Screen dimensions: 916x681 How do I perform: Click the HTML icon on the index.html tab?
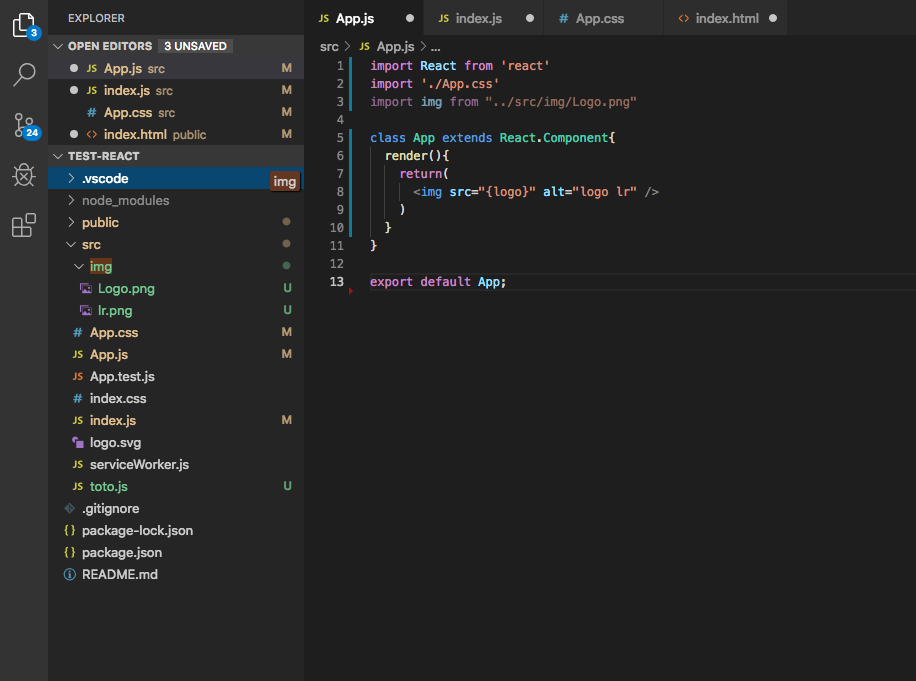tap(683, 19)
